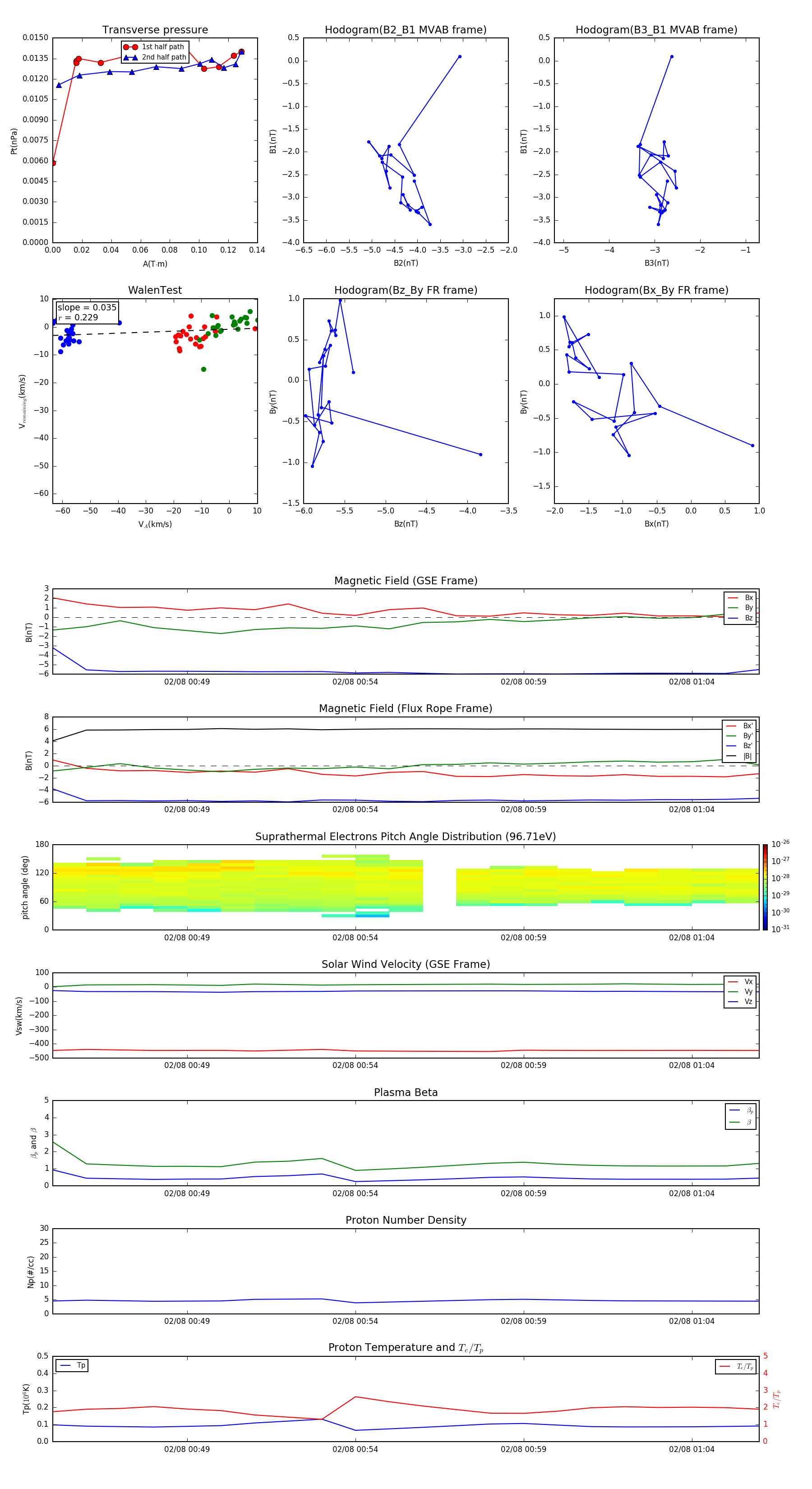
Task: Click the "Magnetic Field (GSE Frame)" title
Action: [406, 581]
